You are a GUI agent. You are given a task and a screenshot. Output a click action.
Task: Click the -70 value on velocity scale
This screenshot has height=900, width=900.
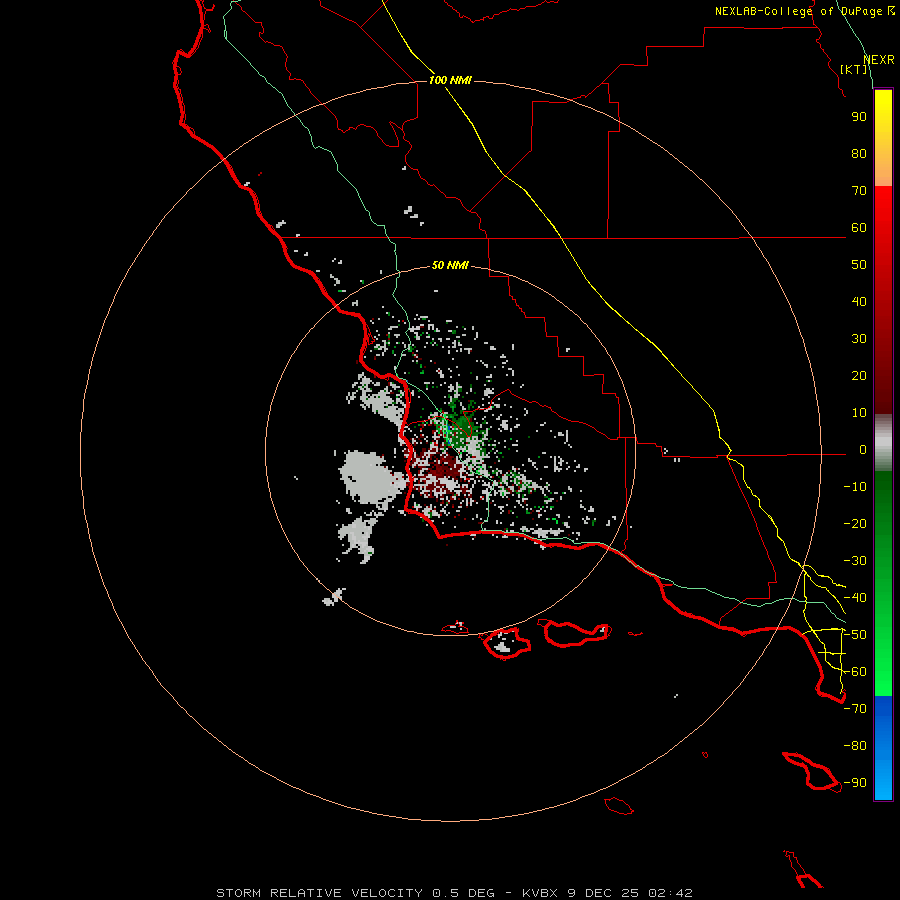point(855,709)
